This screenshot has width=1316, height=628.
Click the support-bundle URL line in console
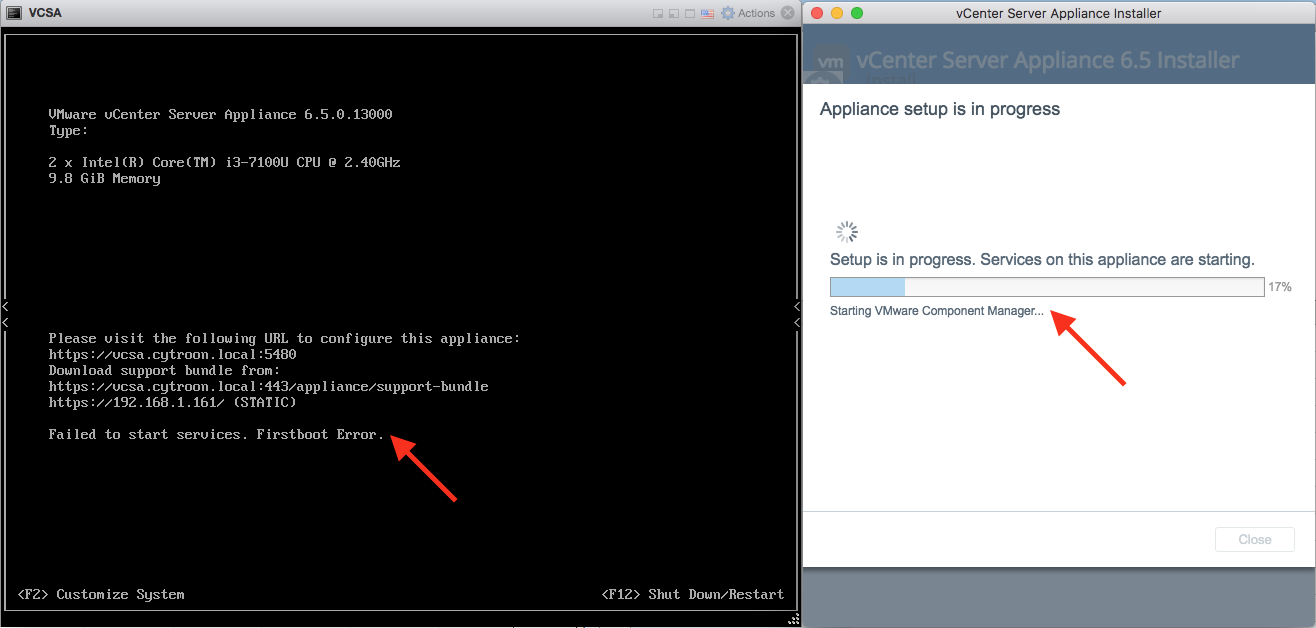(x=268, y=386)
